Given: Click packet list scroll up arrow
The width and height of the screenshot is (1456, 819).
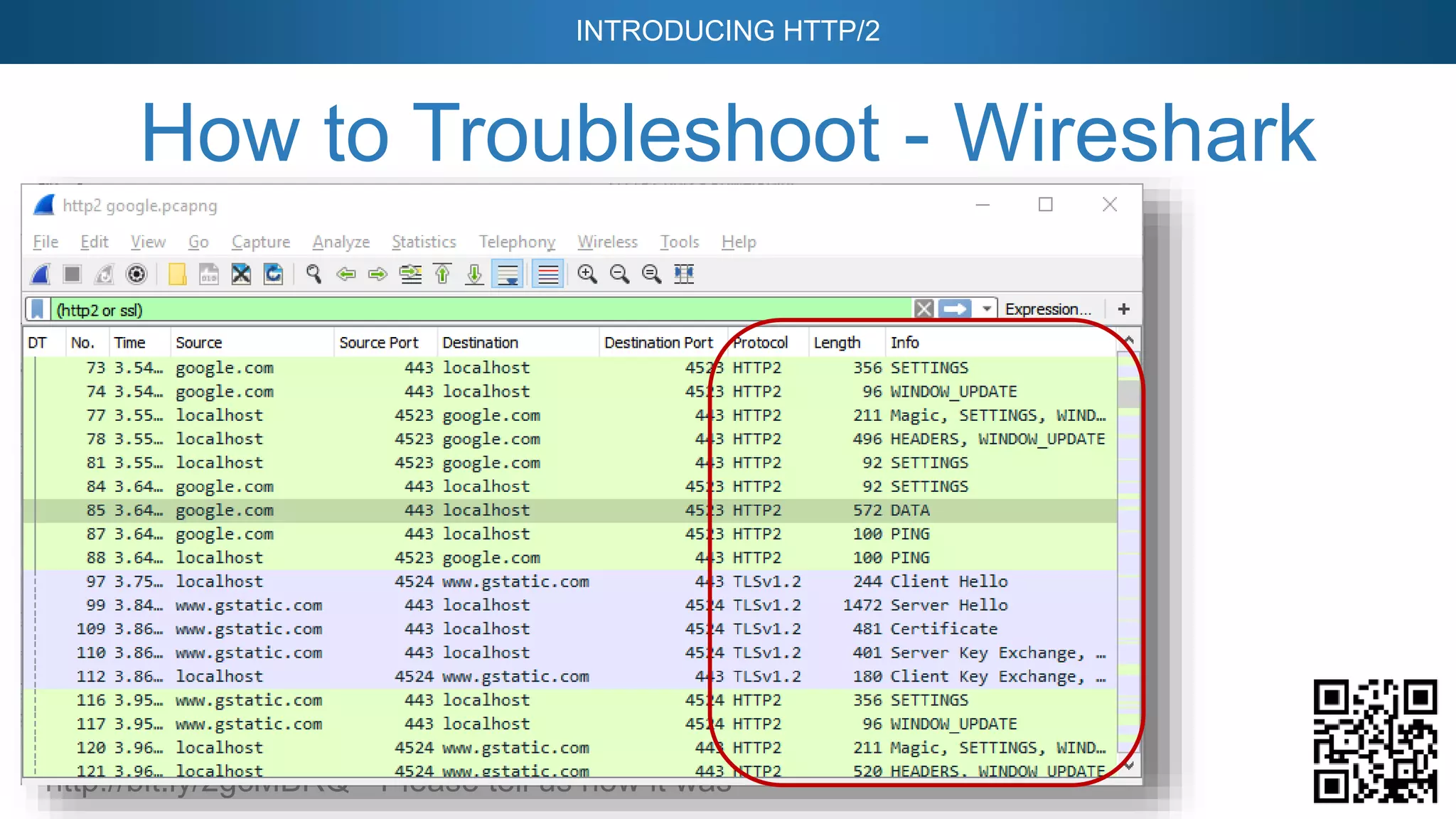Looking at the screenshot, I should (x=1129, y=341).
